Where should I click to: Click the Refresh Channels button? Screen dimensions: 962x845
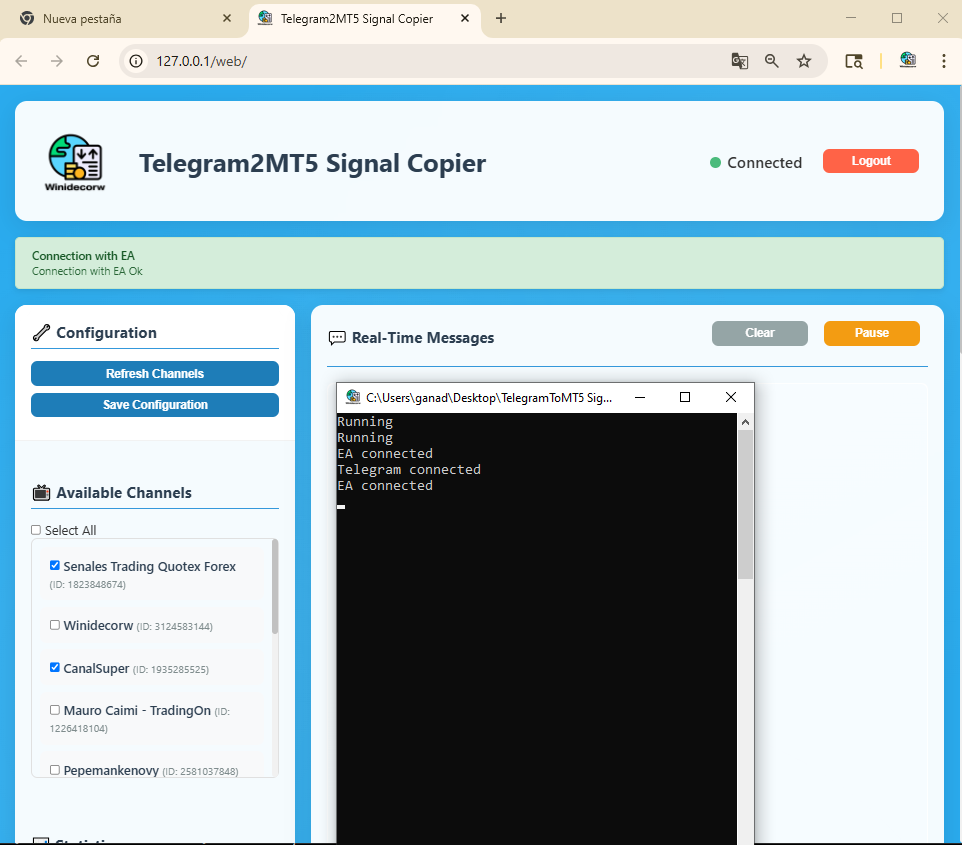155,373
